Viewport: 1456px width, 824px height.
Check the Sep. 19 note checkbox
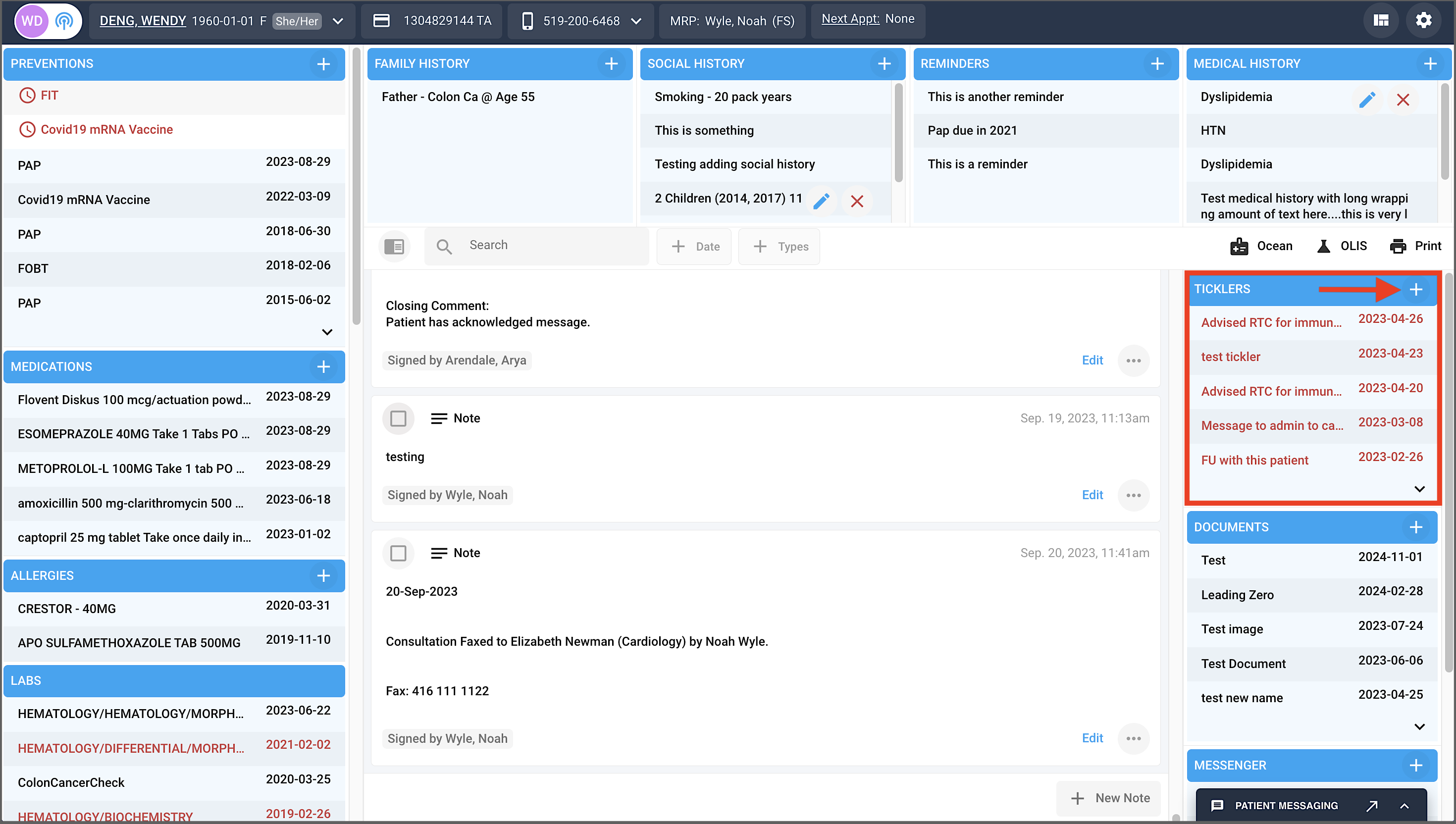(x=398, y=419)
